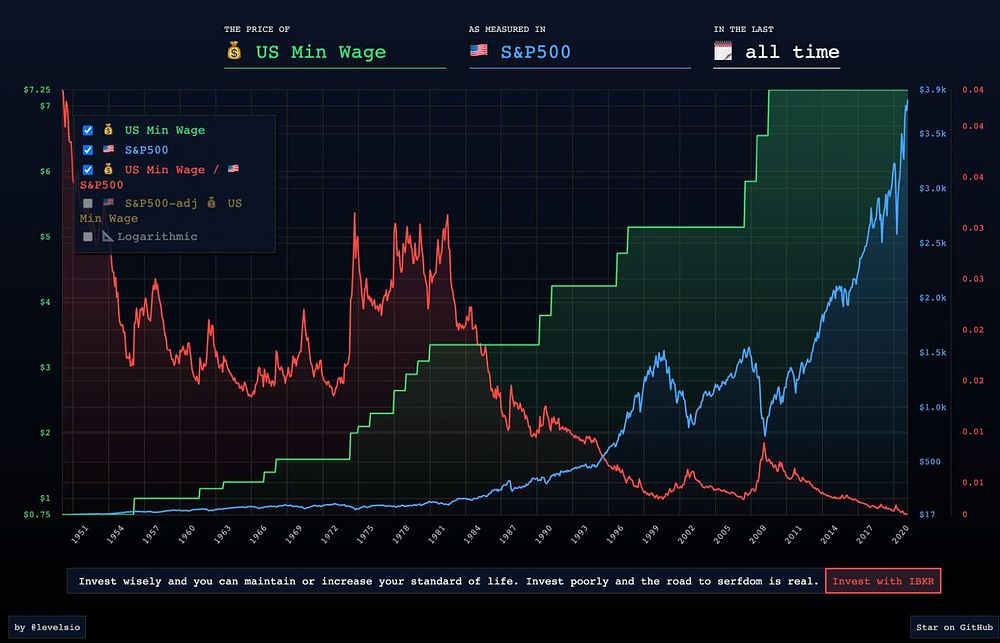The width and height of the screenshot is (1000, 643).
Task: Click the US flag icon beside S&P500 header
Action: 478,50
